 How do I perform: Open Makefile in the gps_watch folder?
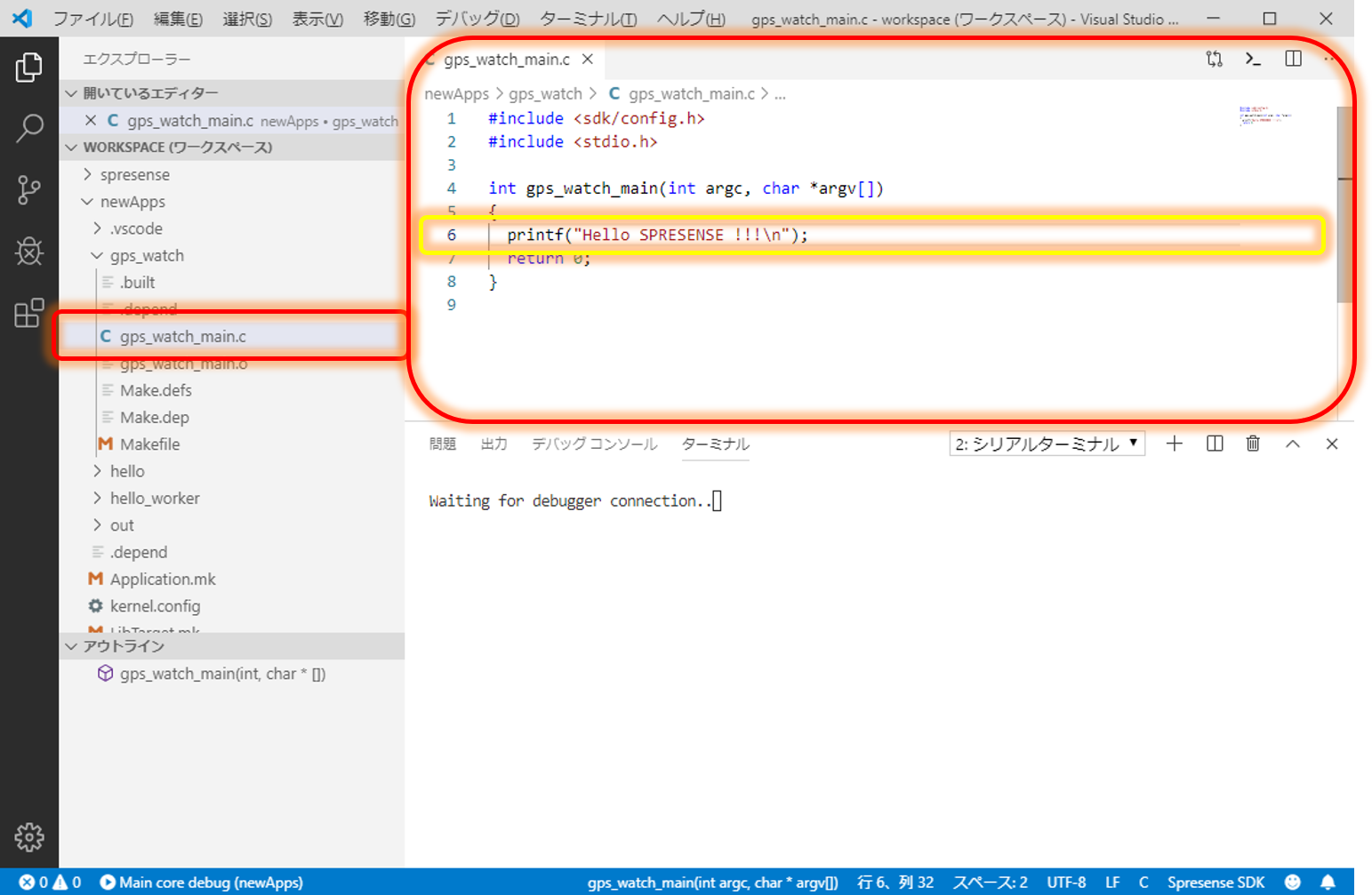tap(149, 444)
